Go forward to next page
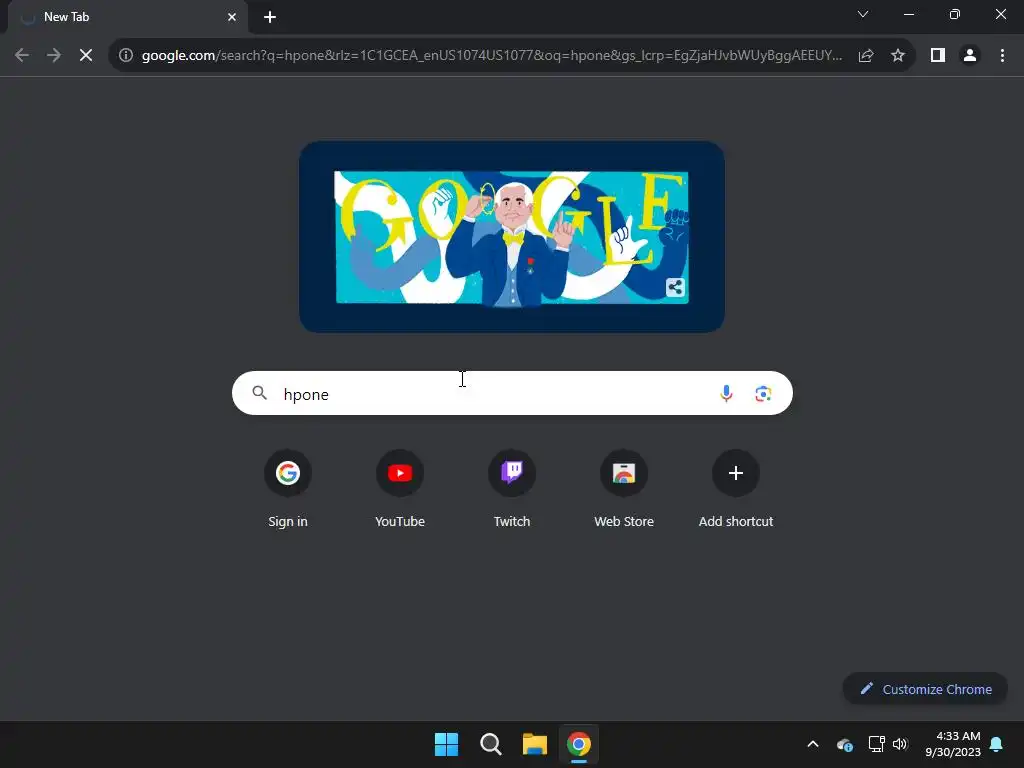Viewport: 1024px width, 768px height. (54, 56)
